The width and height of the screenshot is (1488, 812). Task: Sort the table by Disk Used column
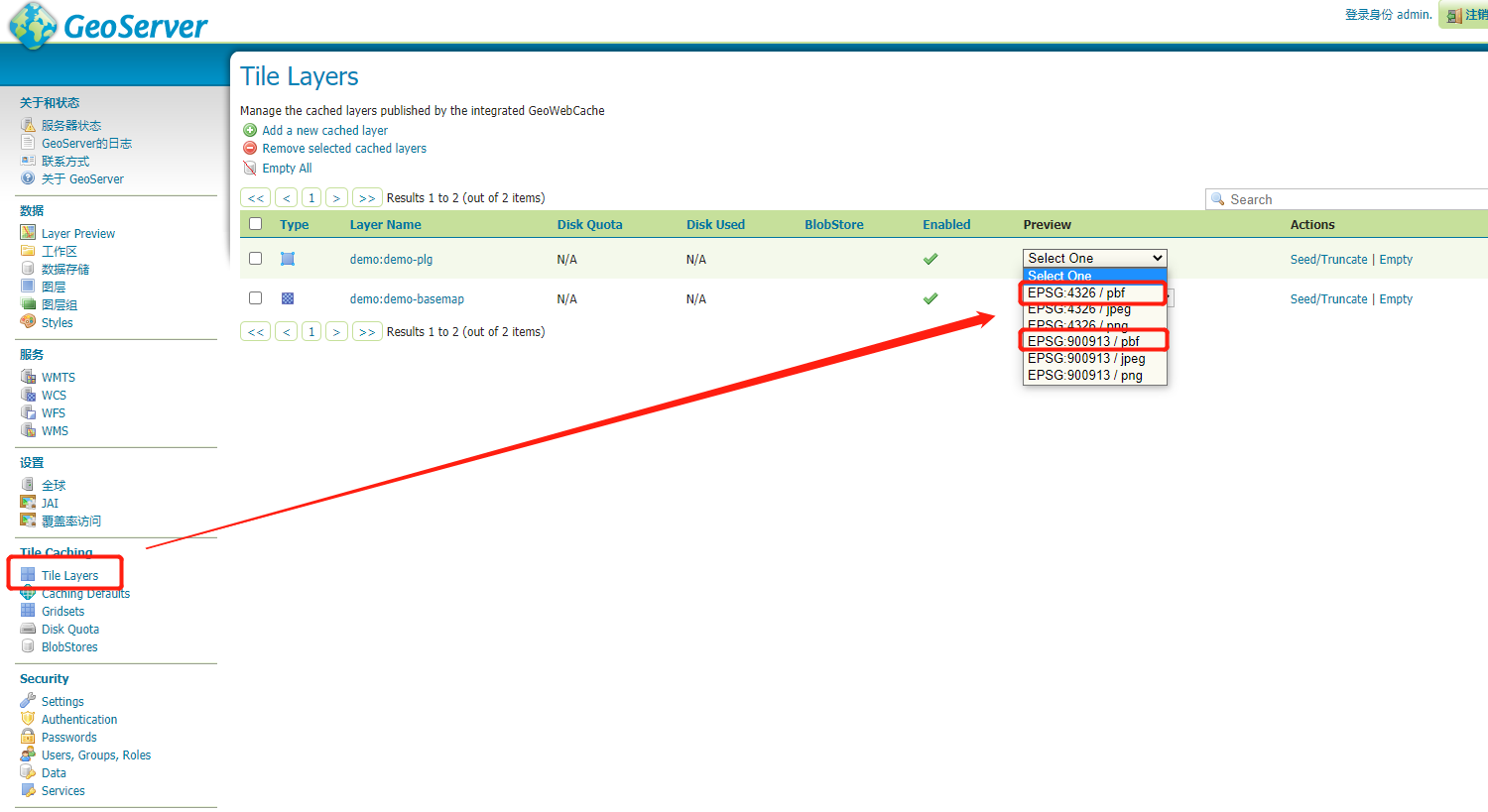click(x=715, y=225)
